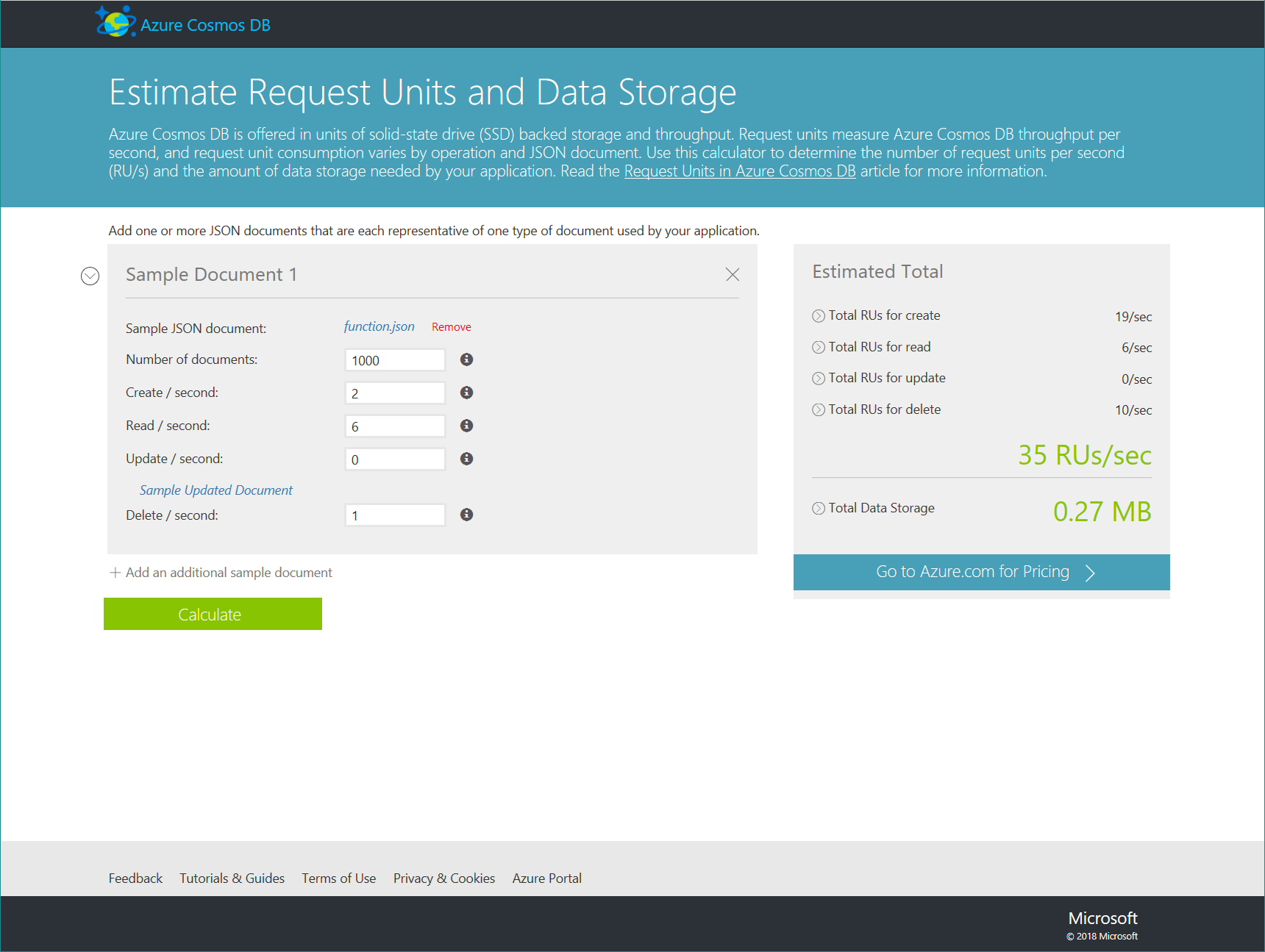
Task: Focus the Create / second input field
Action: [395, 393]
